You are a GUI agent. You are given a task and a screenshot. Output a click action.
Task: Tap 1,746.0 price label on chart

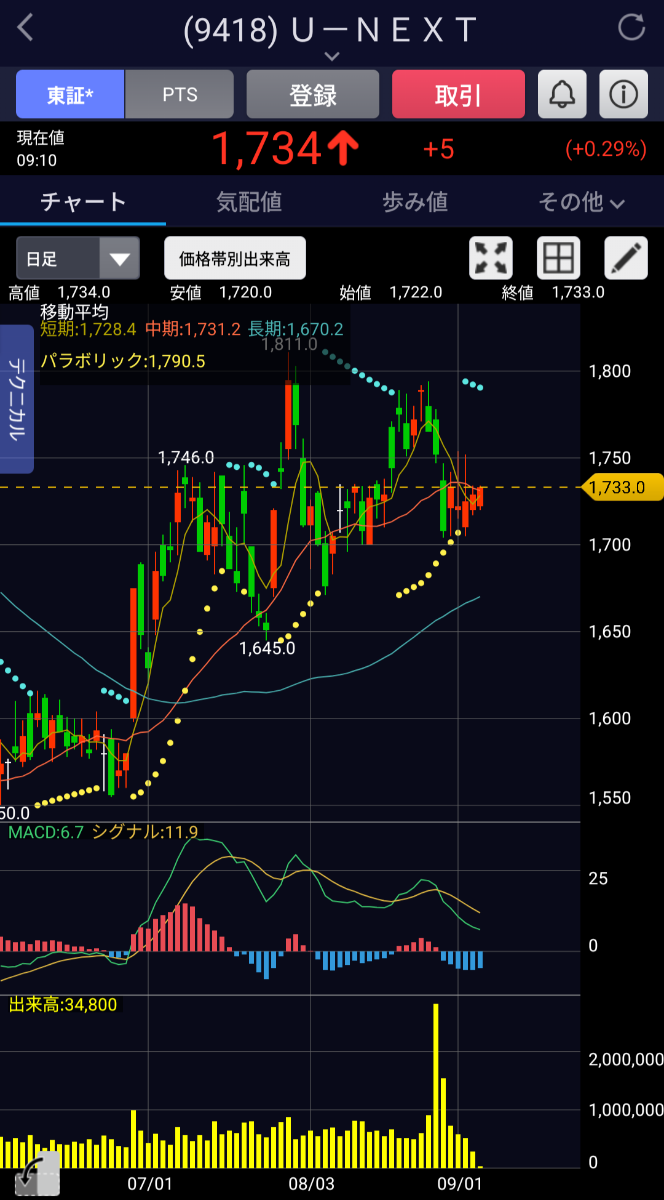click(186, 457)
